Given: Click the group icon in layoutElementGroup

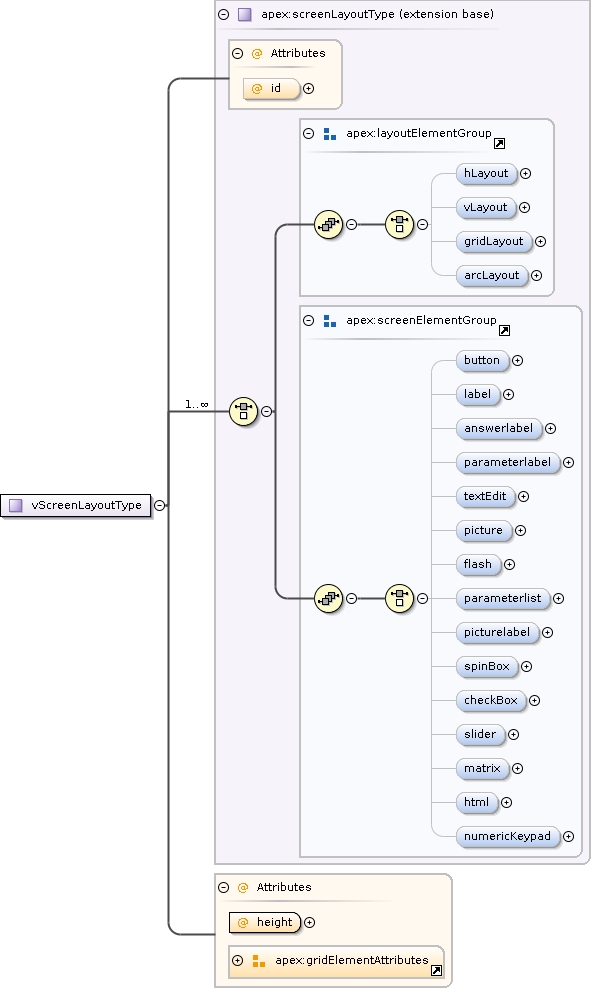Looking at the screenshot, I should click(328, 225).
